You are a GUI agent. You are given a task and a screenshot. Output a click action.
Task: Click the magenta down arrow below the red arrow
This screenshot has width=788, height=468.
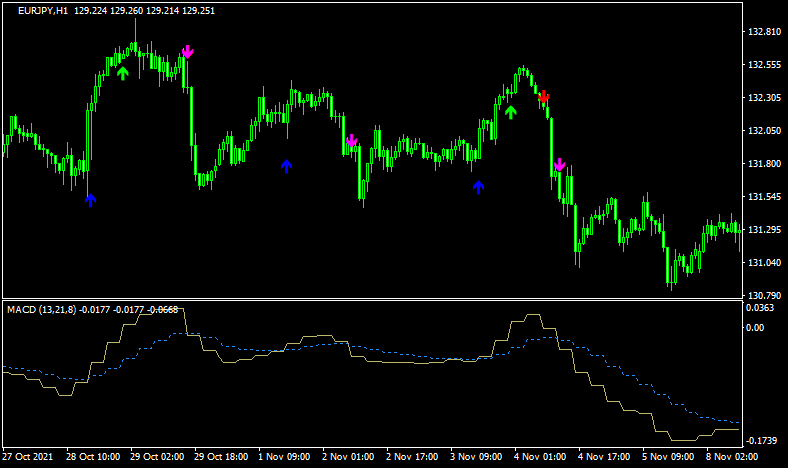559,164
